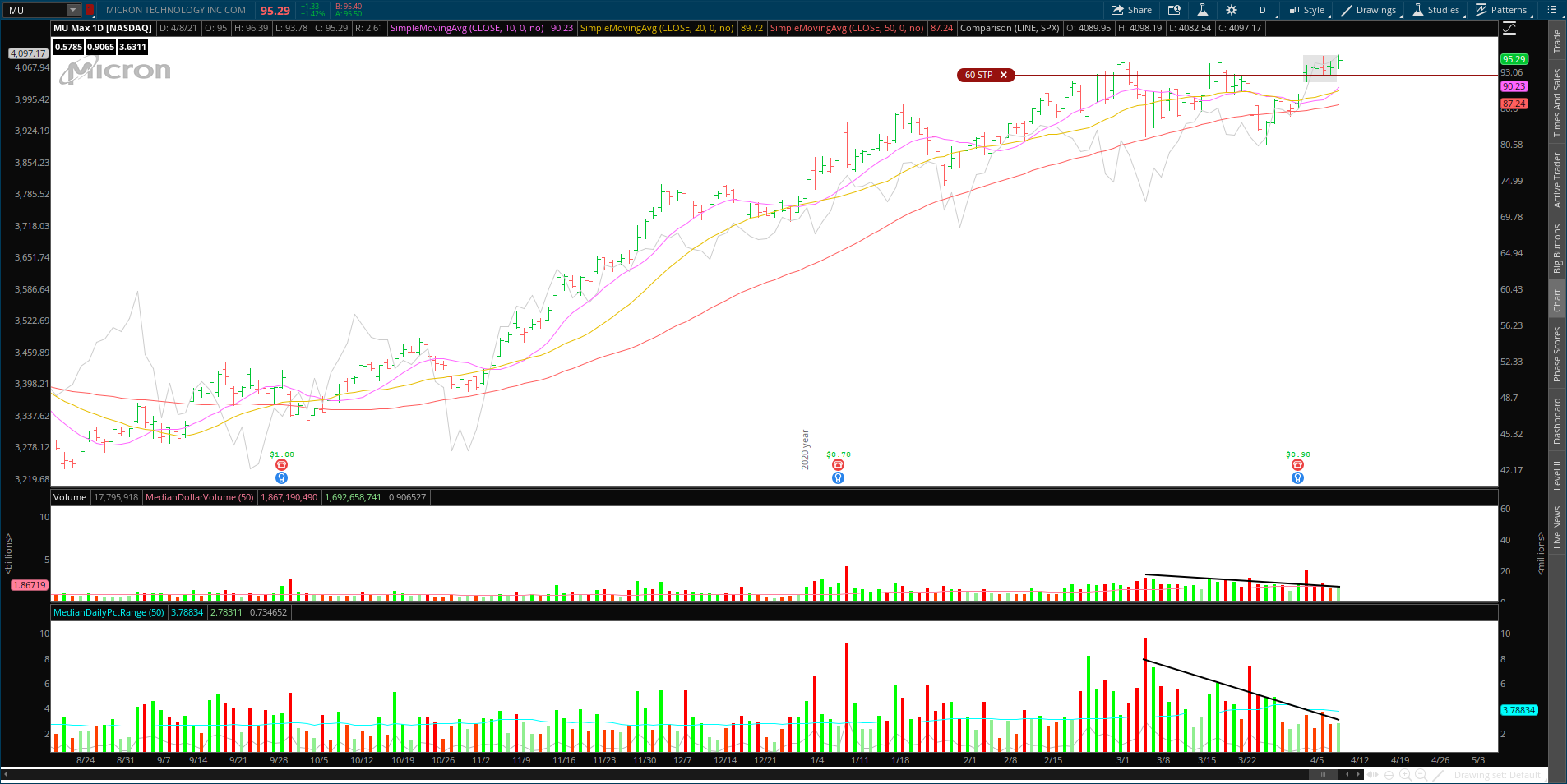Cancel the -60 STP order with its X

pyautogui.click(x=1004, y=75)
